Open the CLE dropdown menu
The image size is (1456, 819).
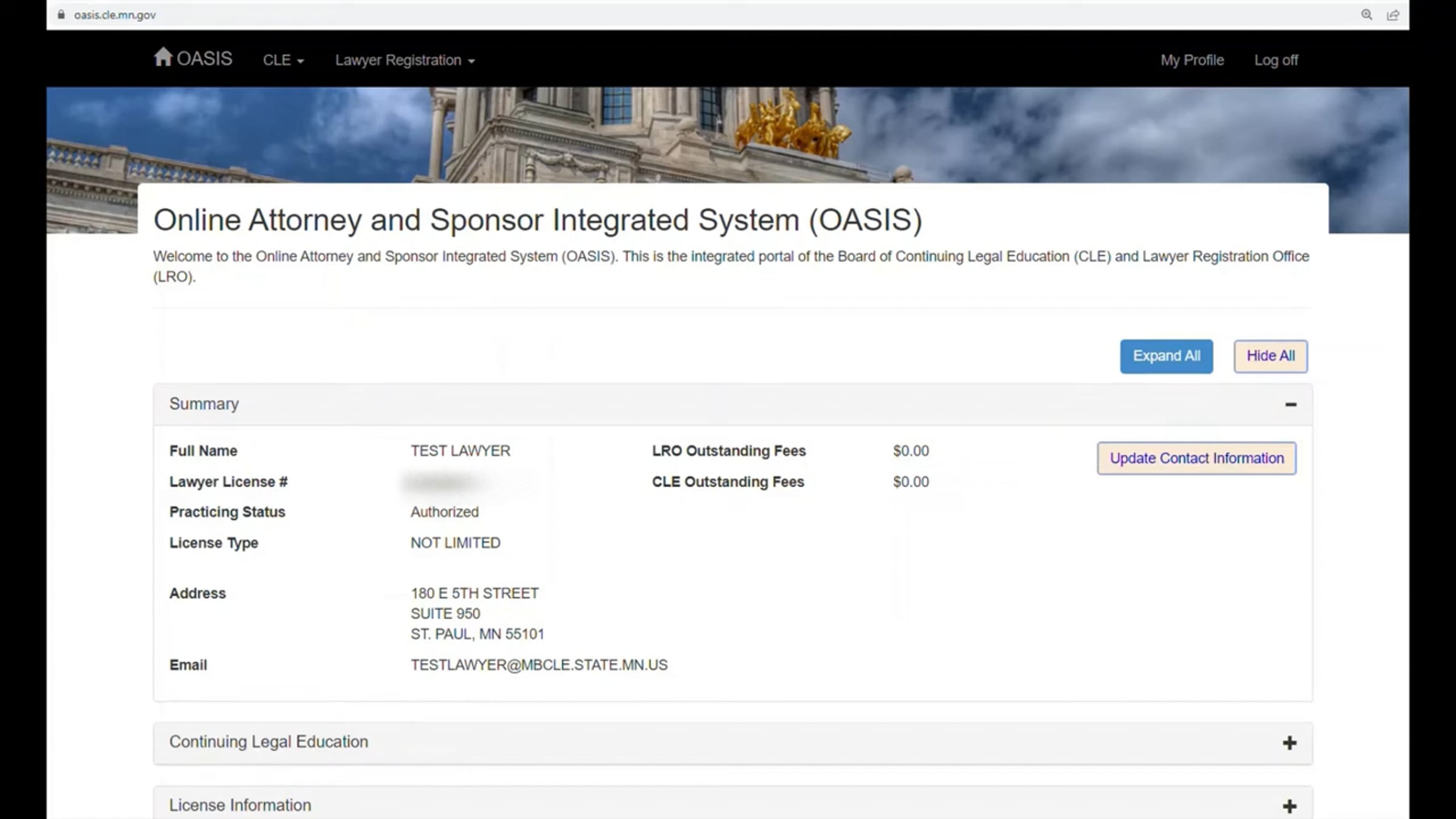click(283, 60)
